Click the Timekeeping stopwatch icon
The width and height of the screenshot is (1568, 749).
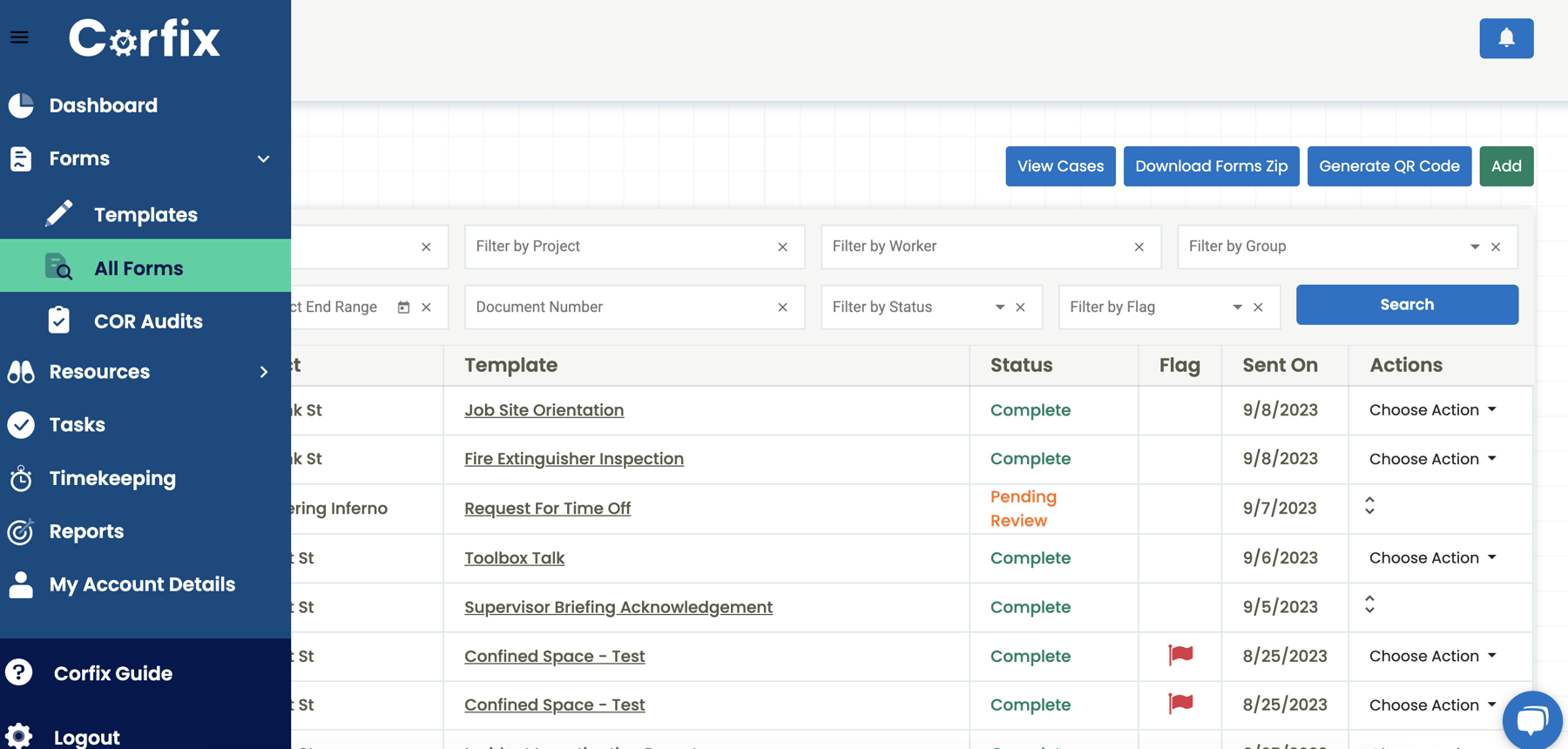click(x=21, y=478)
